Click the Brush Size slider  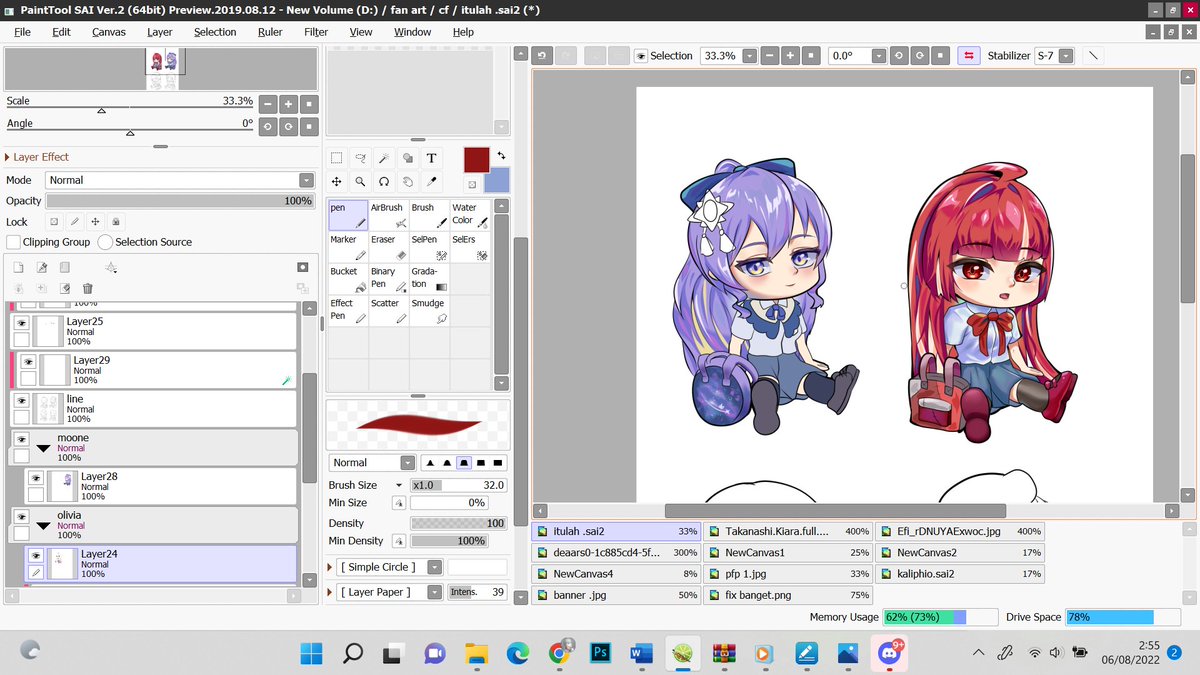tap(458, 485)
